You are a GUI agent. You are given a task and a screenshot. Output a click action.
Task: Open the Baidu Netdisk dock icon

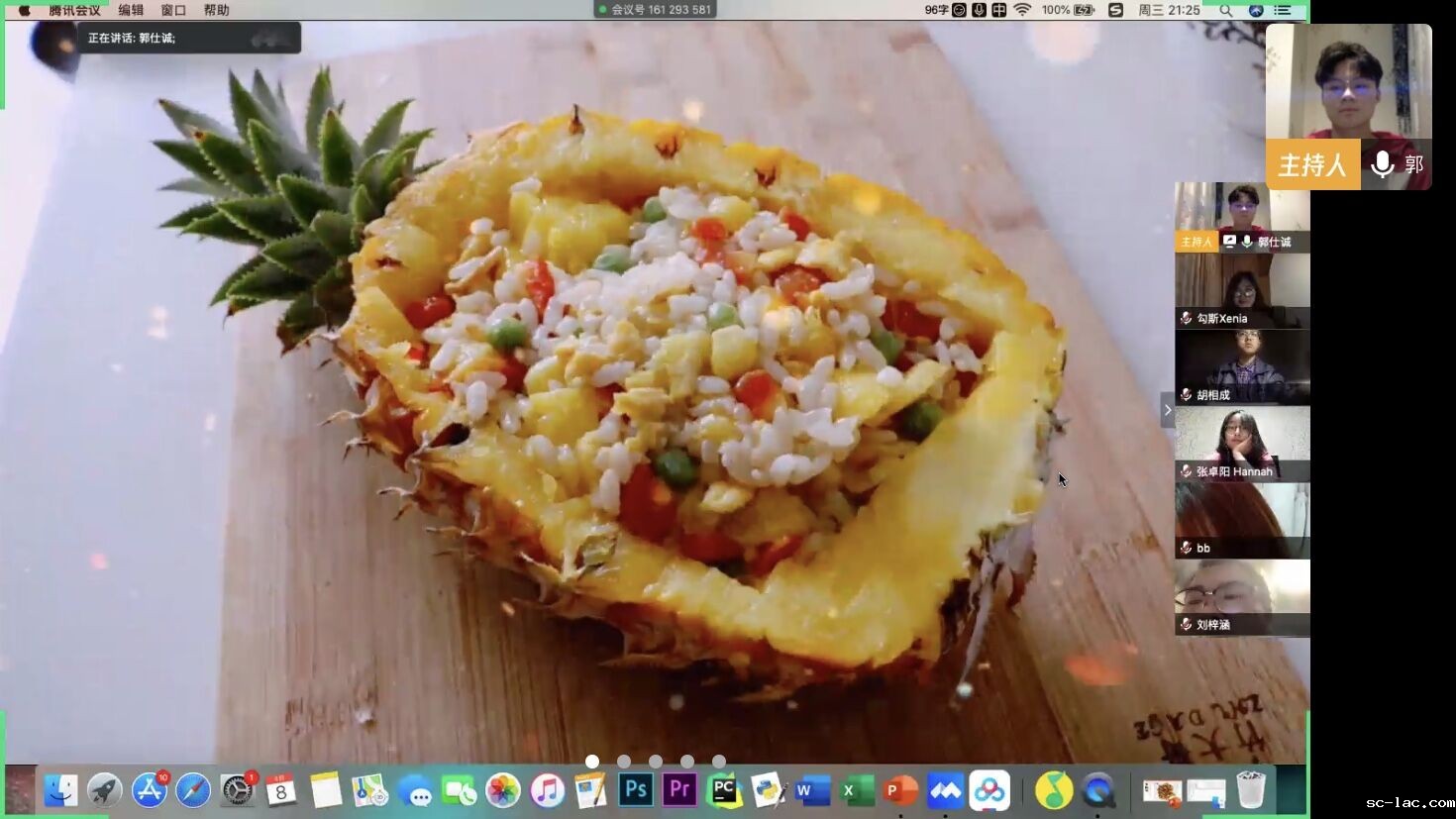[989, 790]
